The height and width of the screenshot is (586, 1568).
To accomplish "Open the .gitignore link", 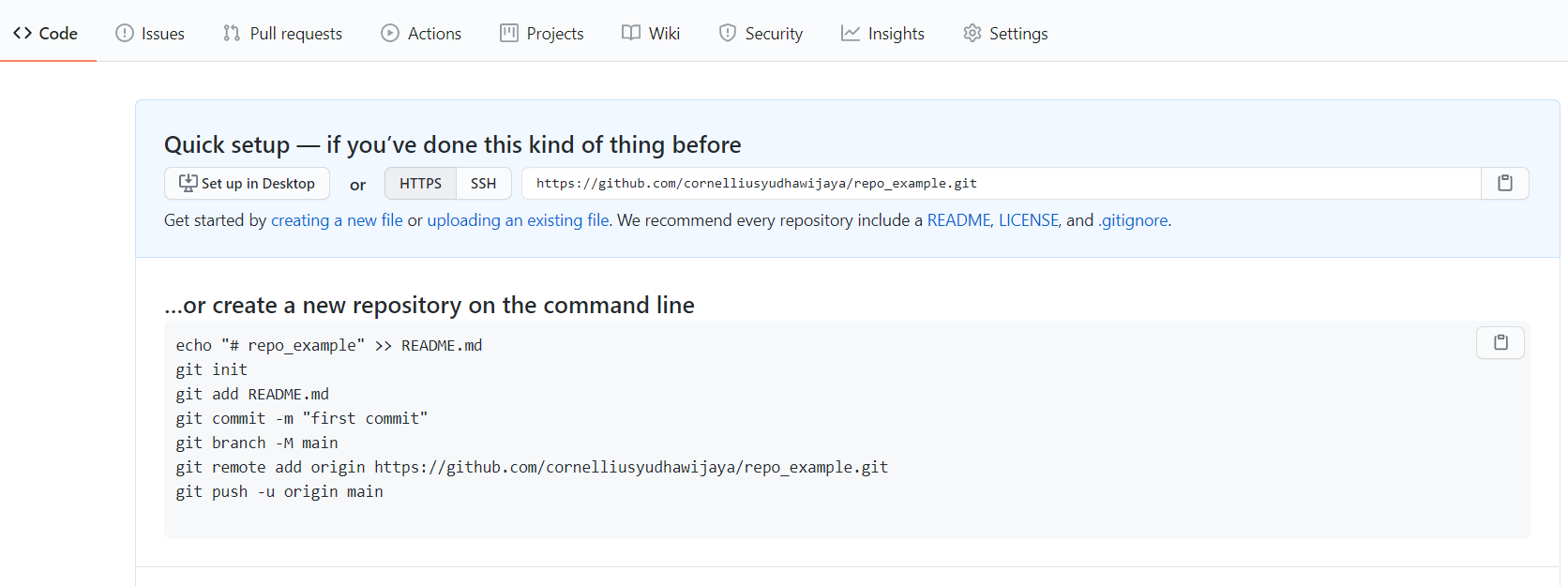I will pos(1133,220).
